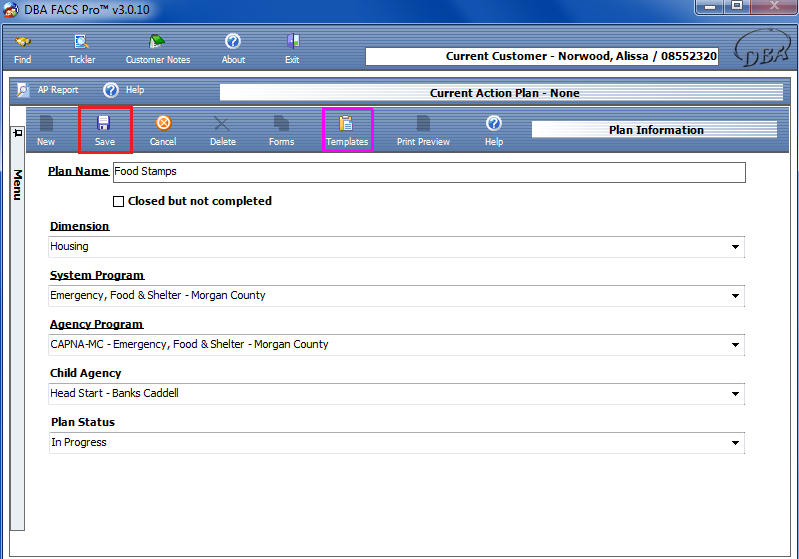The image size is (799, 559).
Task: Expand the System Program dropdown
Action: [x=735, y=296]
